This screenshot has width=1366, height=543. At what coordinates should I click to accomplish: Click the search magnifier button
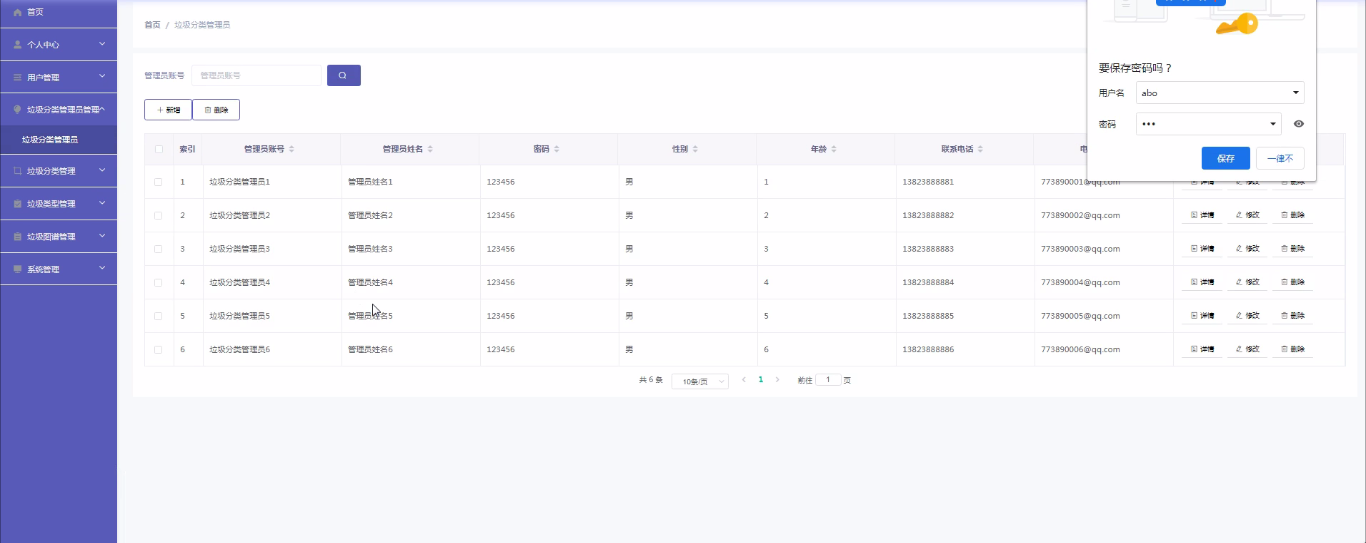click(343, 75)
